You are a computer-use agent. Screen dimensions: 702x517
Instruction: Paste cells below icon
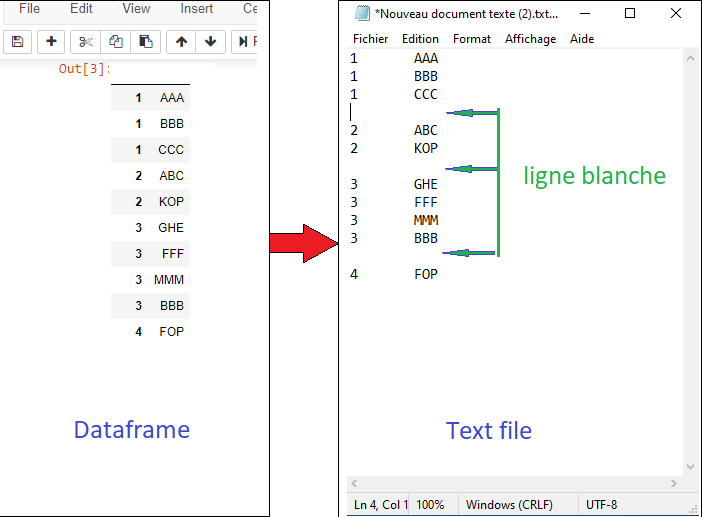(x=146, y=41)
